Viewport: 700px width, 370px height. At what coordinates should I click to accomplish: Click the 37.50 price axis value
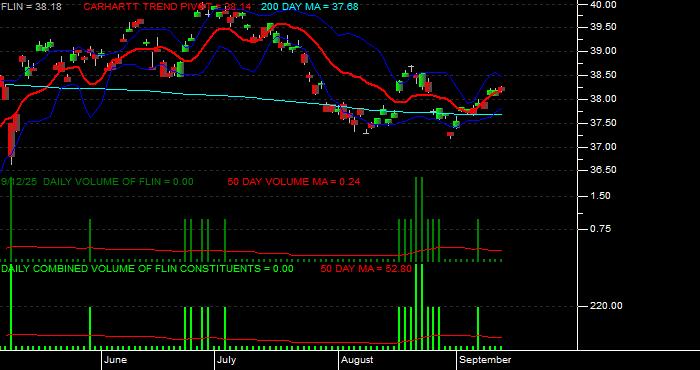tap(604, 123)
